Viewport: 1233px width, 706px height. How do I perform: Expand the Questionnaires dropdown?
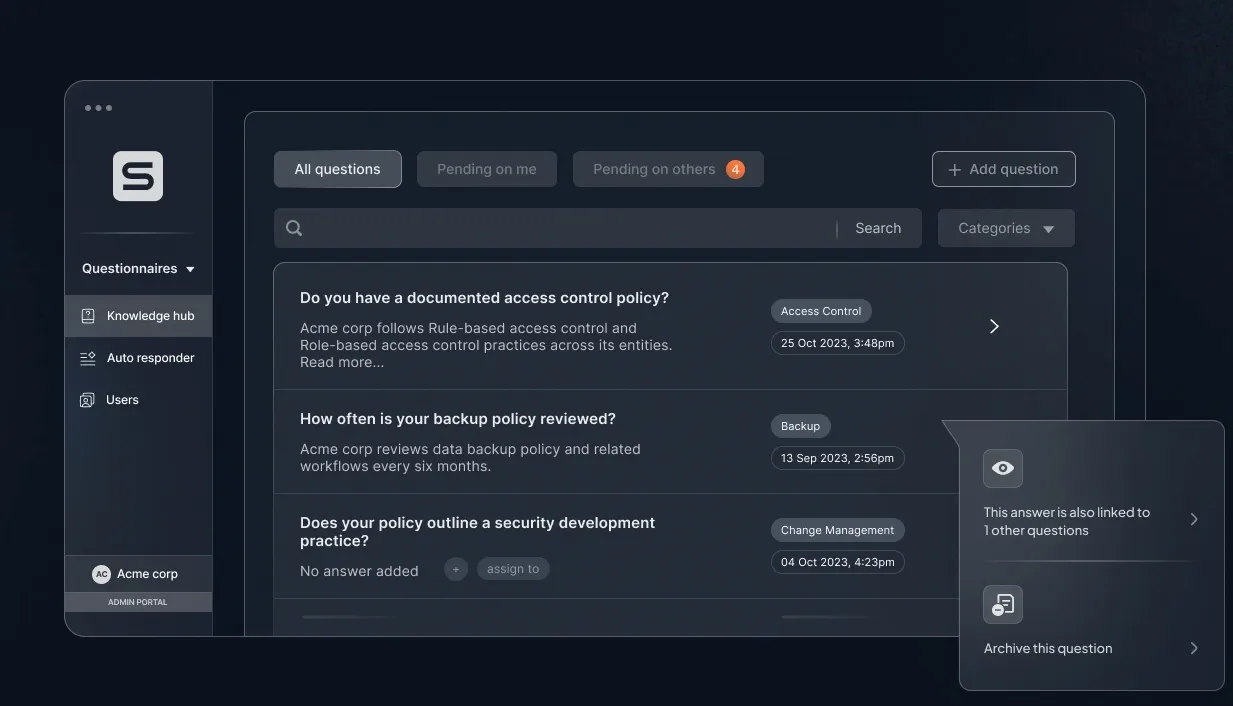[138, 268]
